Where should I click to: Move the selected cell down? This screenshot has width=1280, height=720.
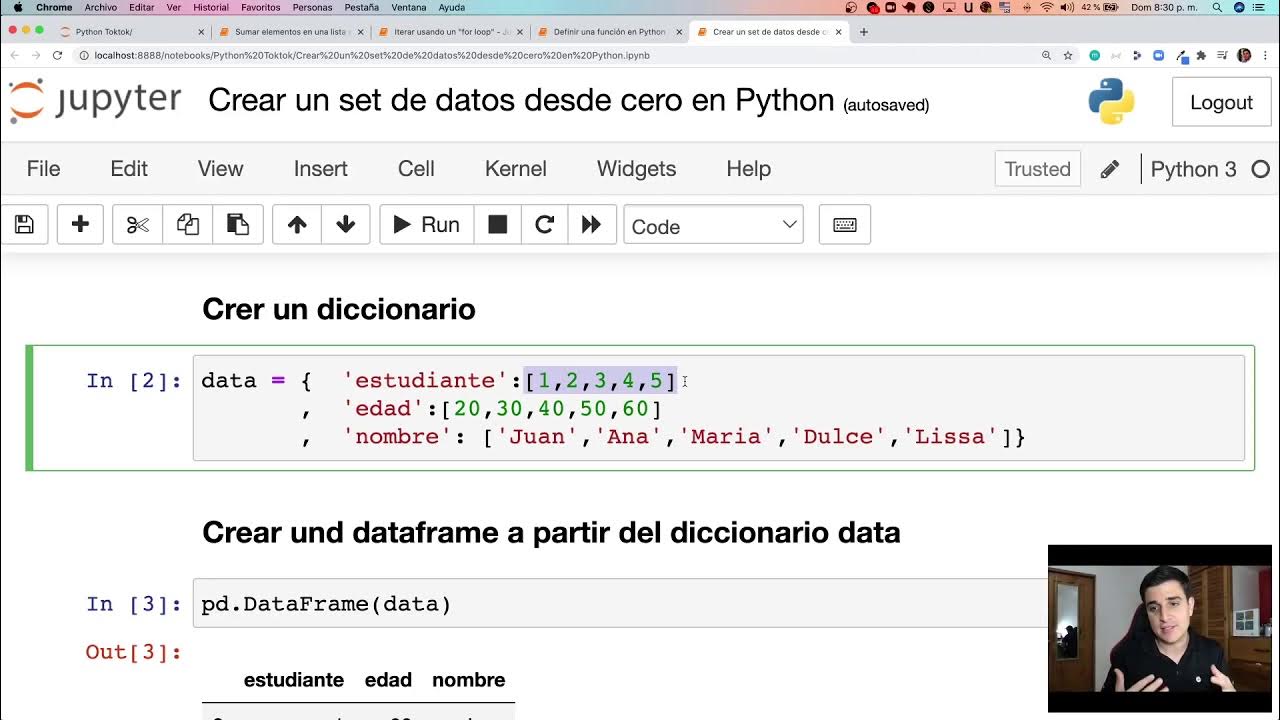pyautogui.click(x=346, y=225)
